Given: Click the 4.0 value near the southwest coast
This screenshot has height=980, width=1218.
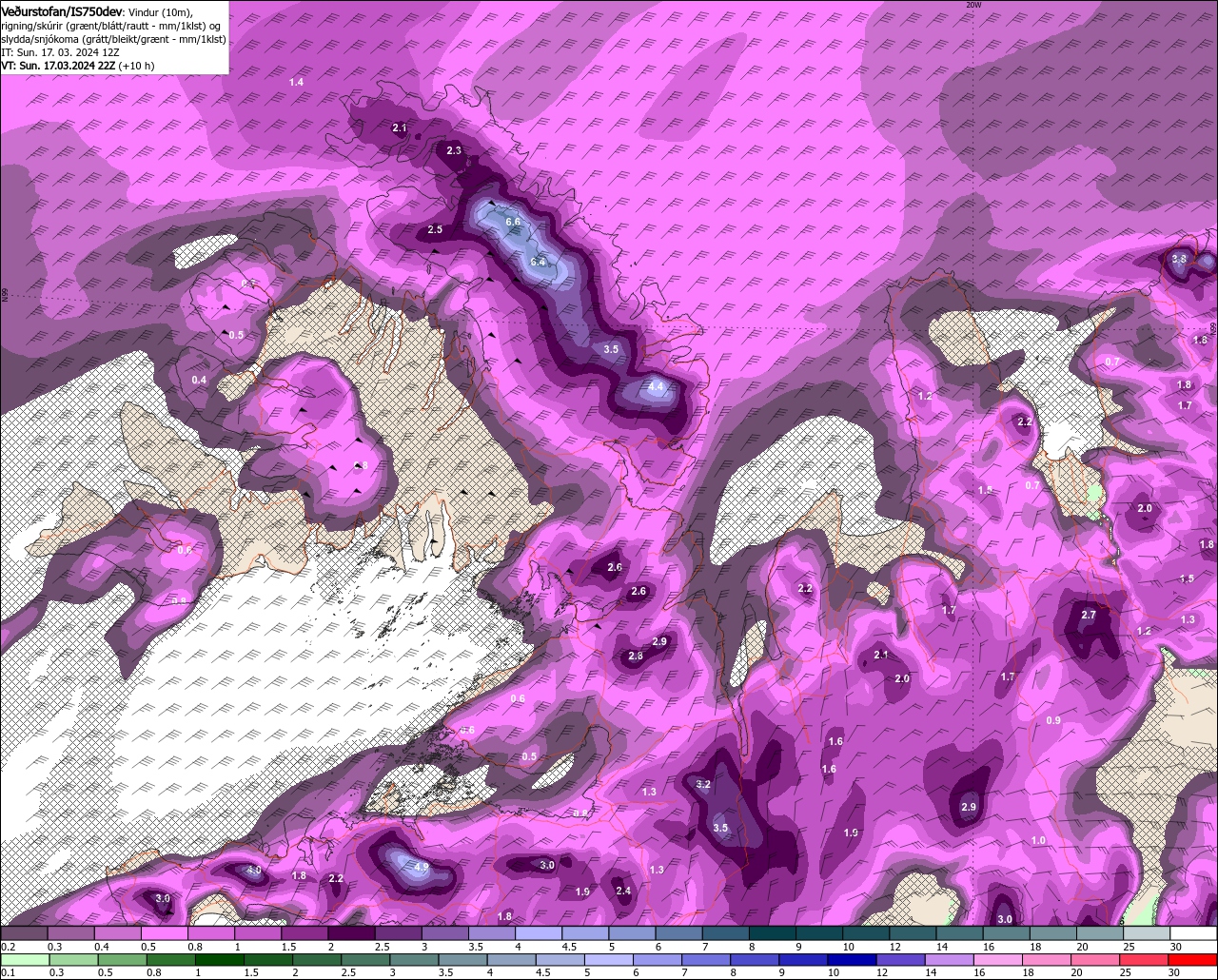Looking at the screenshot, I should [x=254, y=871].
